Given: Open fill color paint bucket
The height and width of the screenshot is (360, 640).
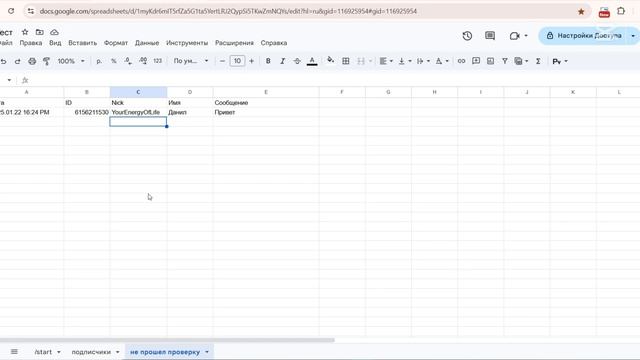Looking at the screenshot, I should coord(331,61).
